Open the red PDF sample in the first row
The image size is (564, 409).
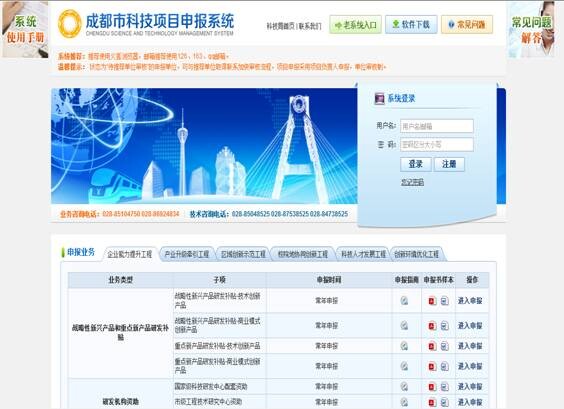[432, 300]
